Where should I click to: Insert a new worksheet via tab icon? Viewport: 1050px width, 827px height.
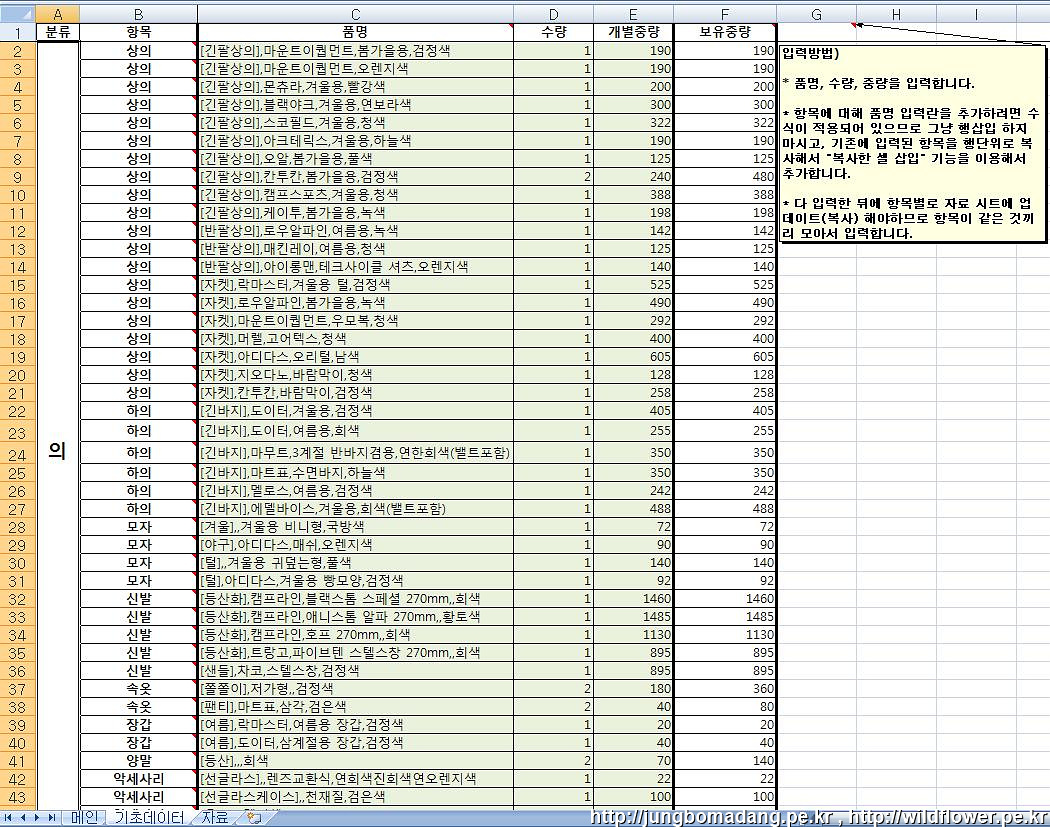coord(255,818)
